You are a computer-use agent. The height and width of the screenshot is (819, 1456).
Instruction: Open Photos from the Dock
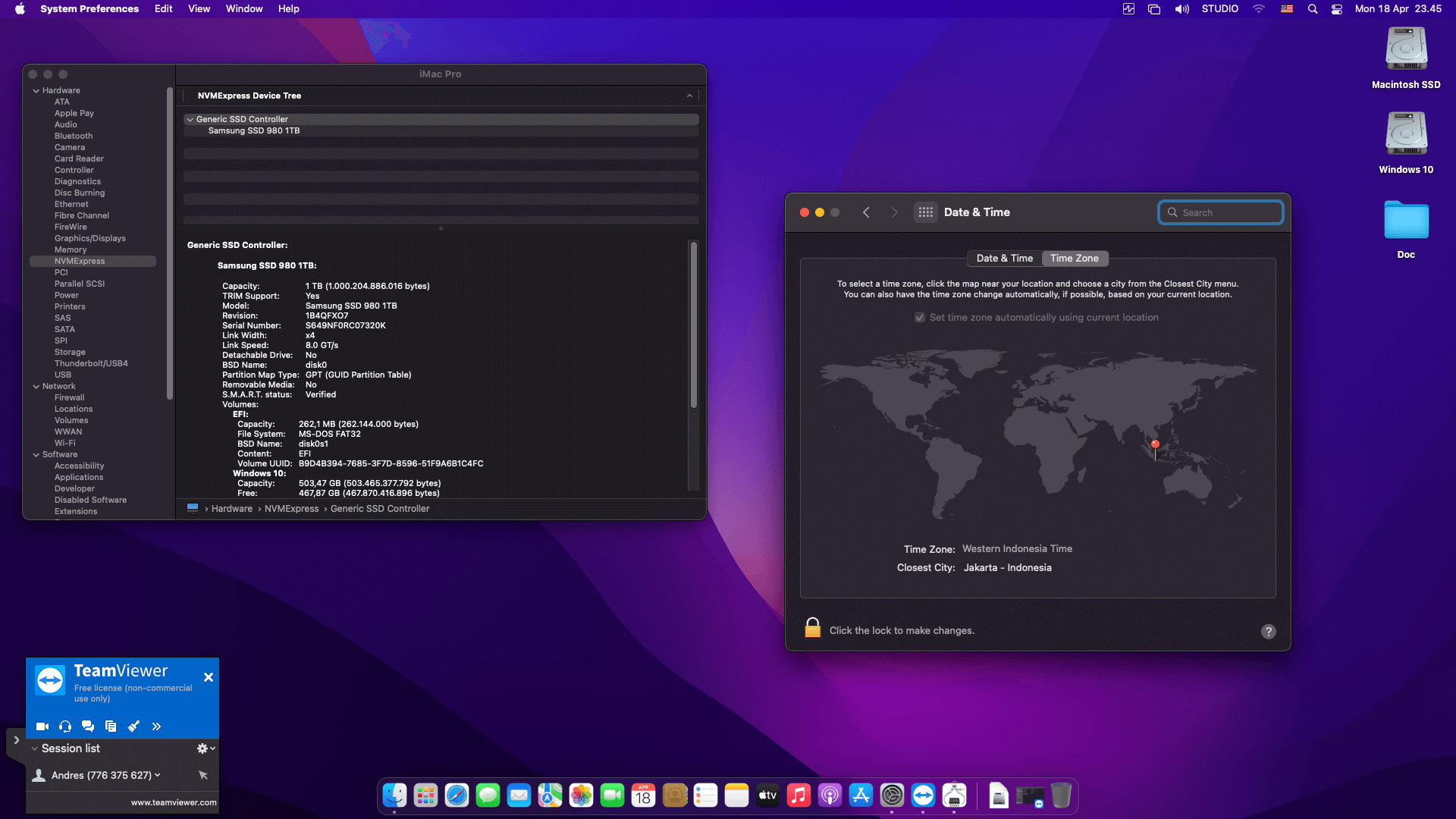coord(581,795)
